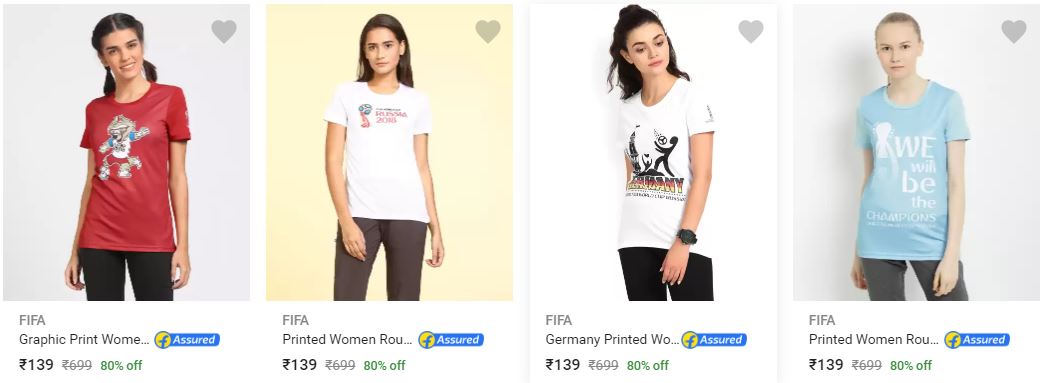Open fourth product's Printed Women Round title
The image size is (1040, 383).
[x=874, y=340]
